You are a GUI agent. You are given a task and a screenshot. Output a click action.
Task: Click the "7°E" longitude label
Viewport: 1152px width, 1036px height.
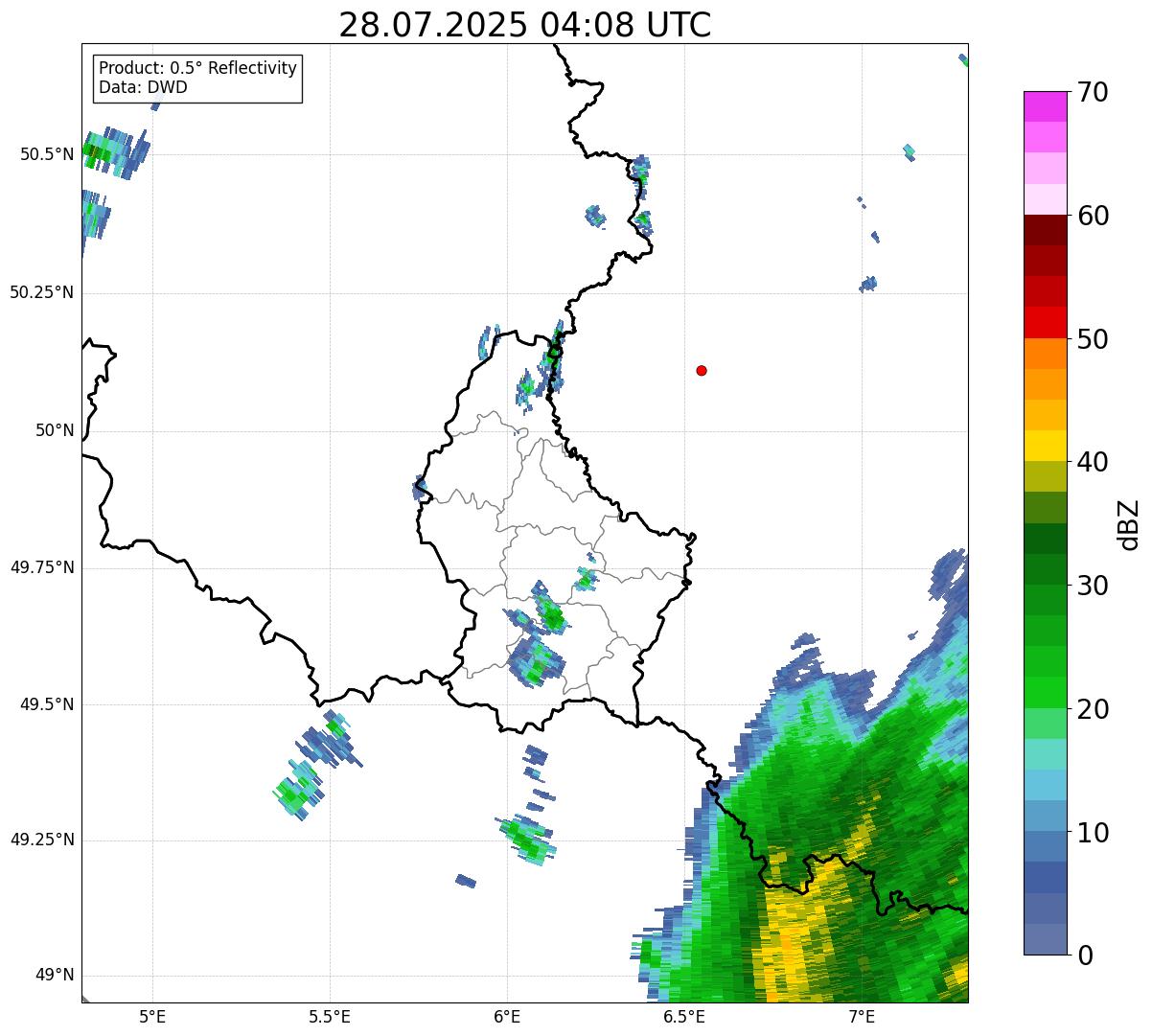tap(862, 1016)
